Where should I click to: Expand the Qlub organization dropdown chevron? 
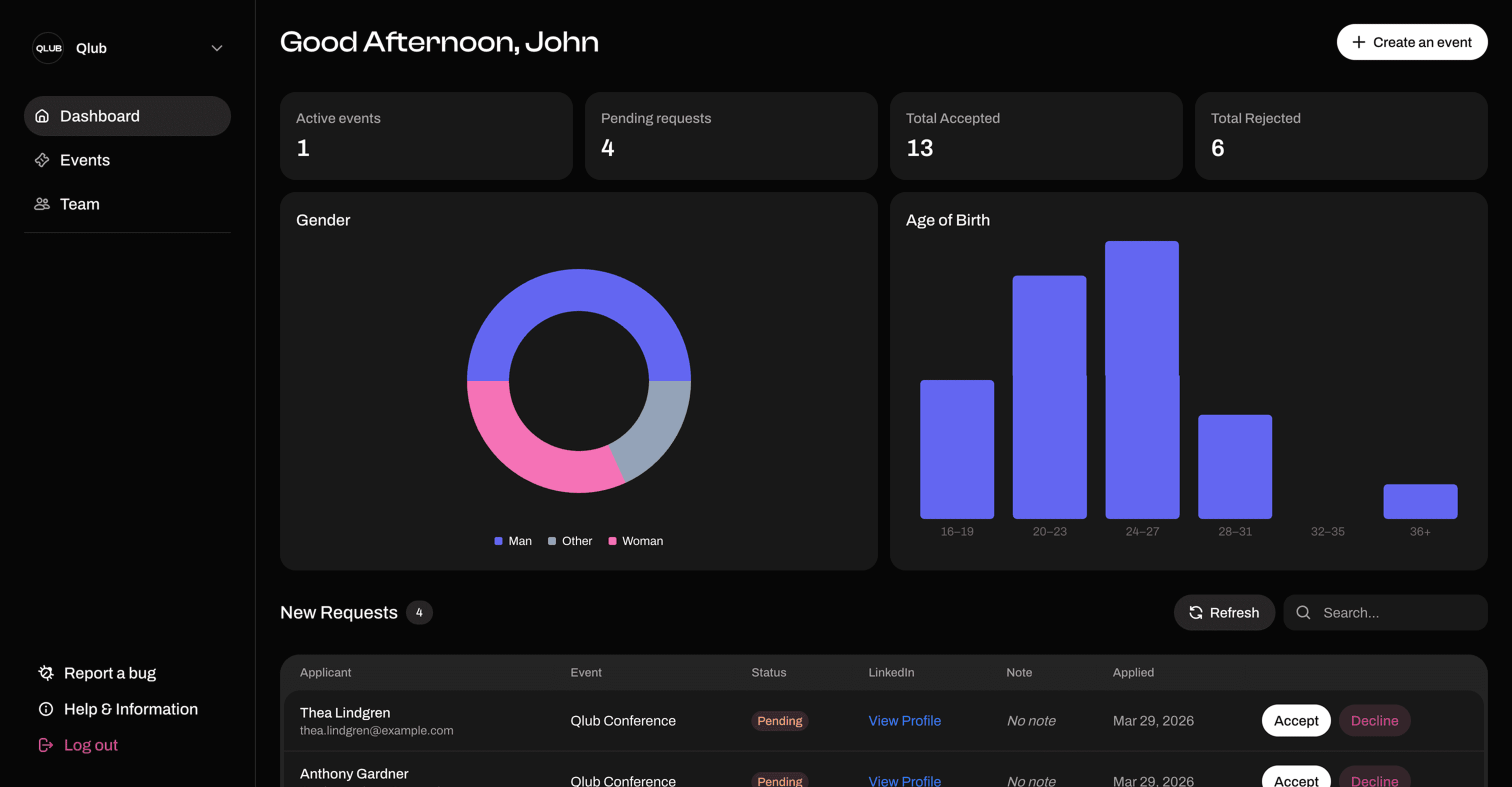coord(216,48)
